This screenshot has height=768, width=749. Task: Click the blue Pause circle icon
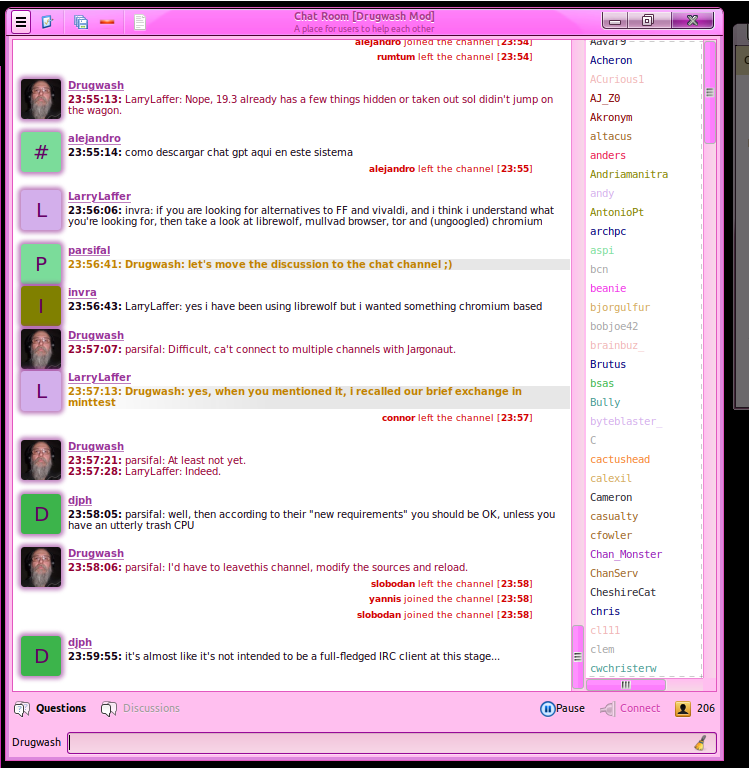point(547,708)
